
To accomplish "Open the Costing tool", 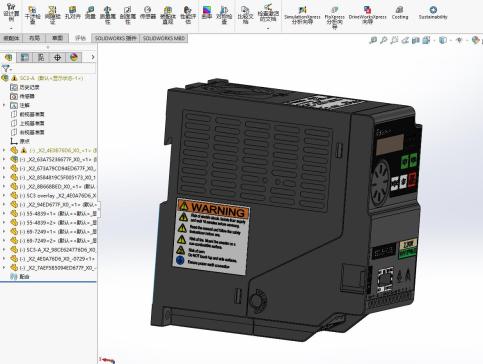I will [400, 13].
